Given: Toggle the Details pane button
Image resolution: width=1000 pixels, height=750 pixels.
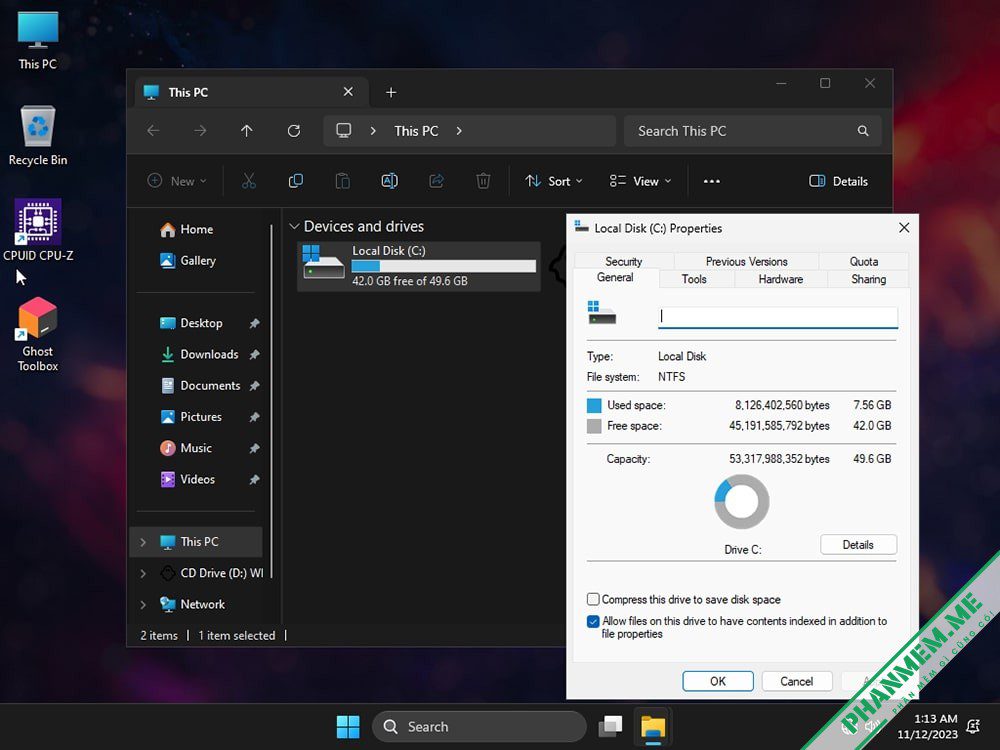Looking at the screenshot, I should 838,181.
